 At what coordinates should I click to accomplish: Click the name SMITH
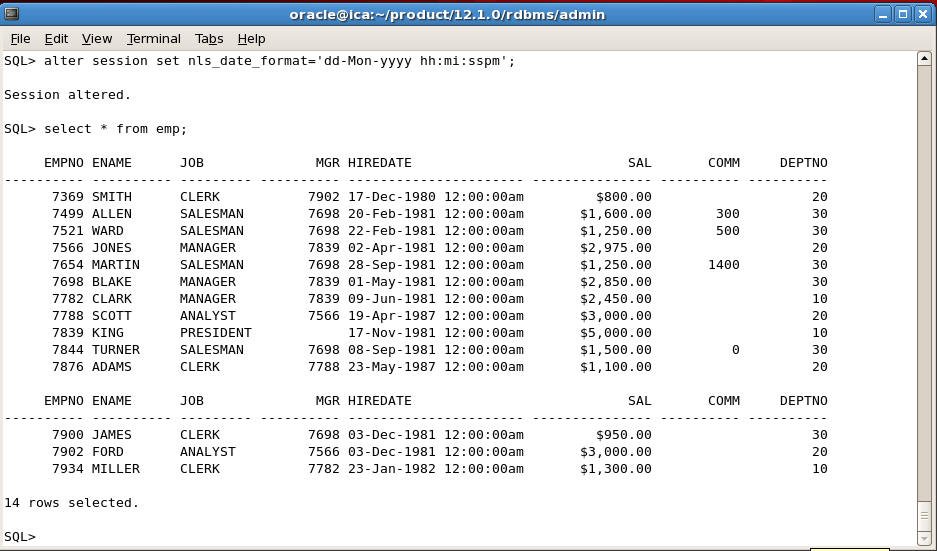tap(112, 197)
